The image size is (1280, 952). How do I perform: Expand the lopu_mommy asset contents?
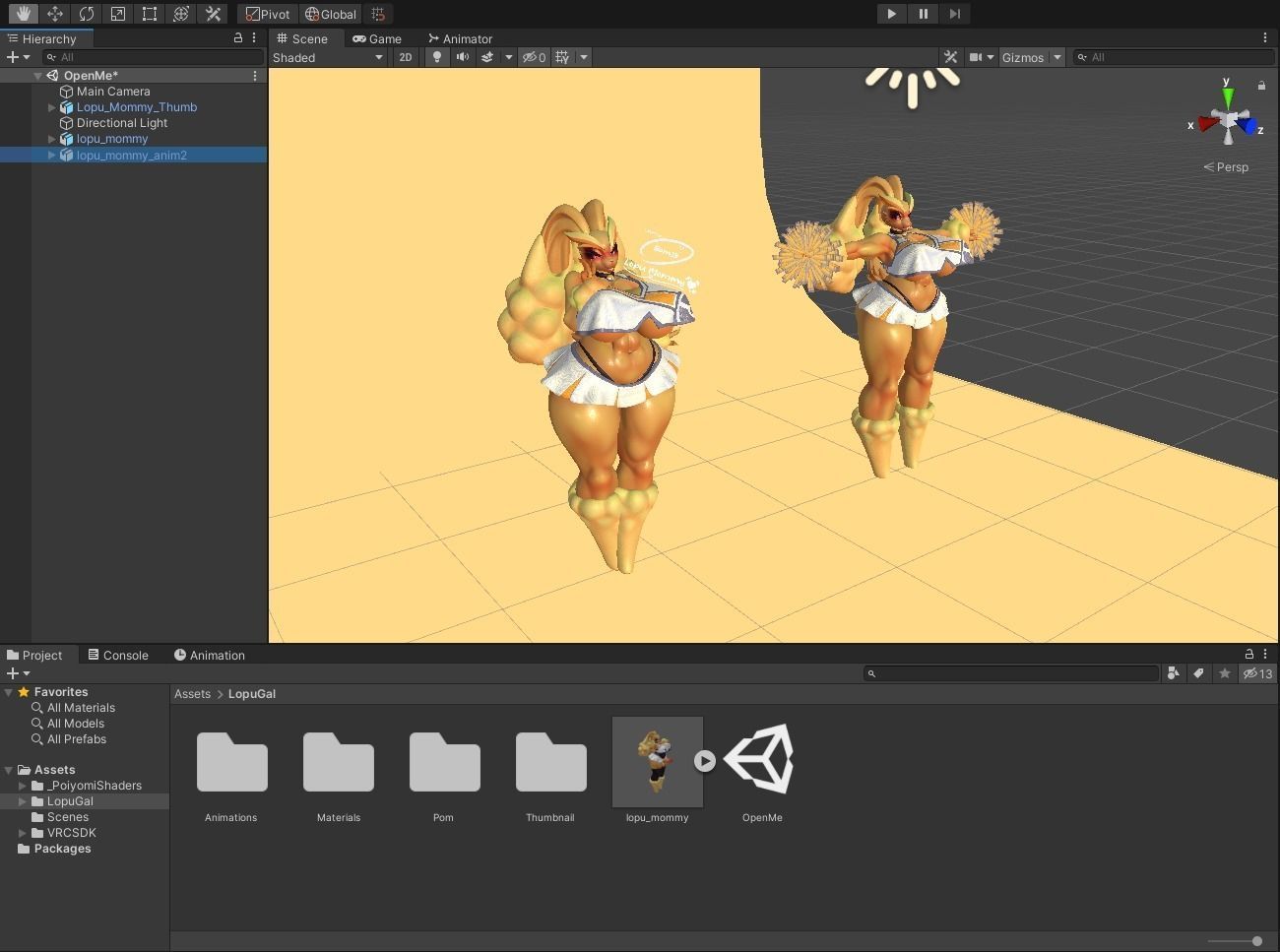click(704, 760)
